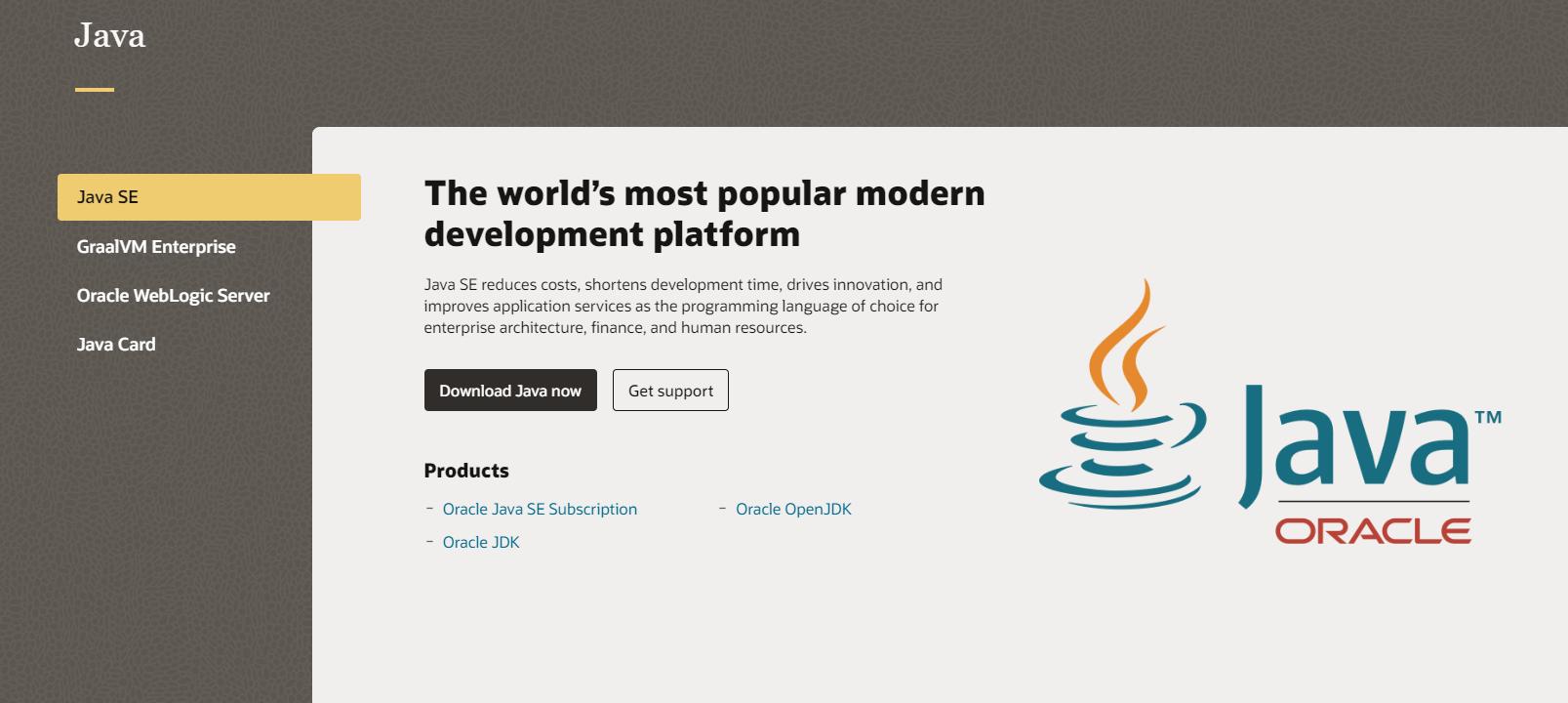
Task: Click the Java SE description paragraph
Action: click(683, 306)
